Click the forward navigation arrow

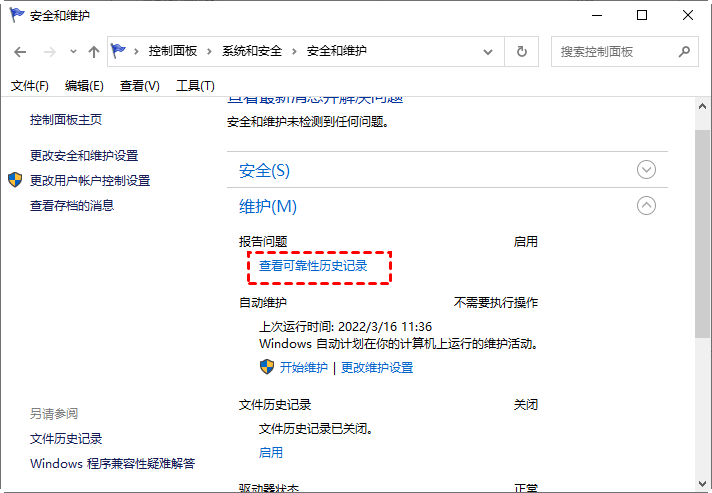pos(48,51)
